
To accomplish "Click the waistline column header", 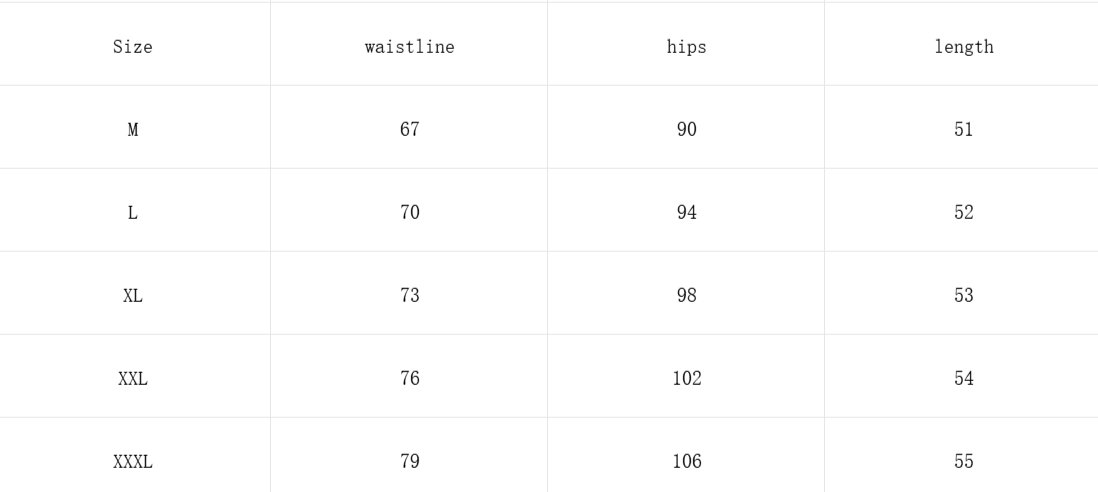I will [409, 47].
